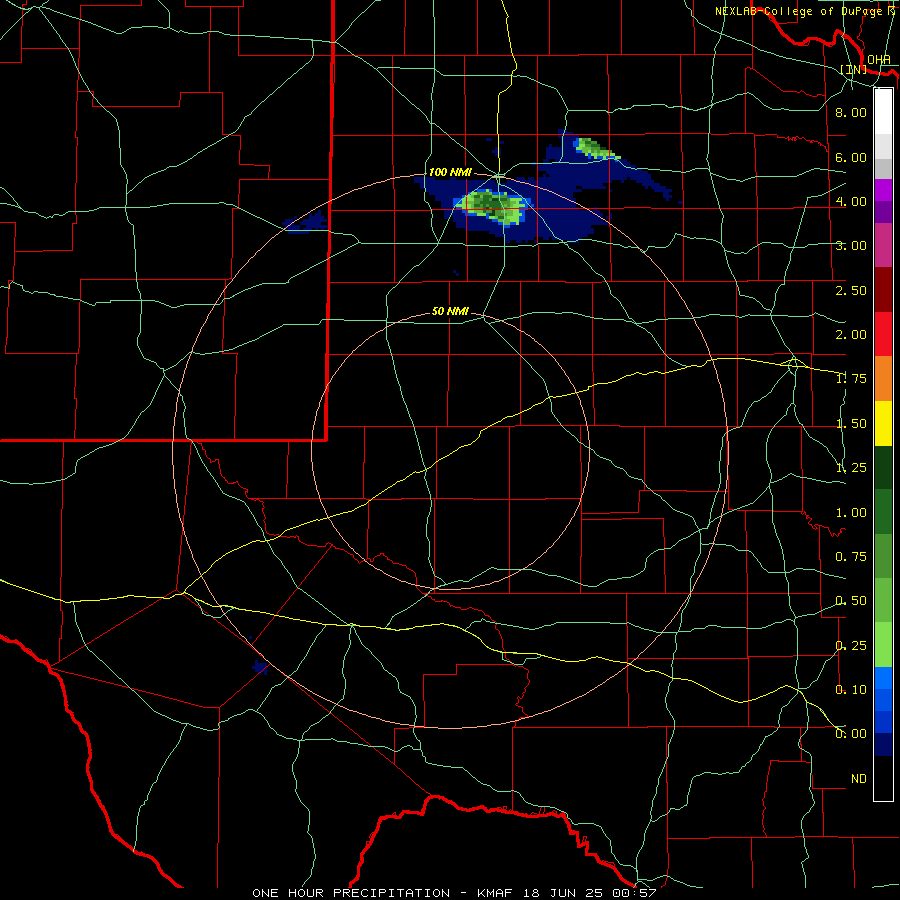Click the small blue precipitation patch in the southwest

pyautogui.click(x=261, y=667)
